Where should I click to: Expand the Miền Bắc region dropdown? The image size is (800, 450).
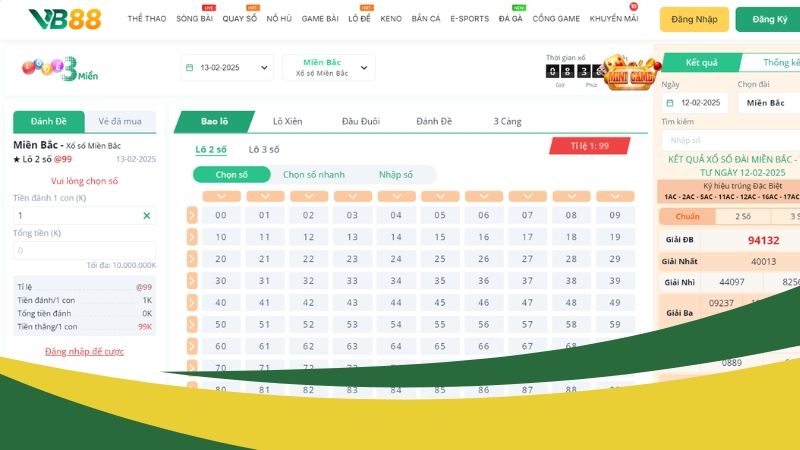tap(328, 68)
